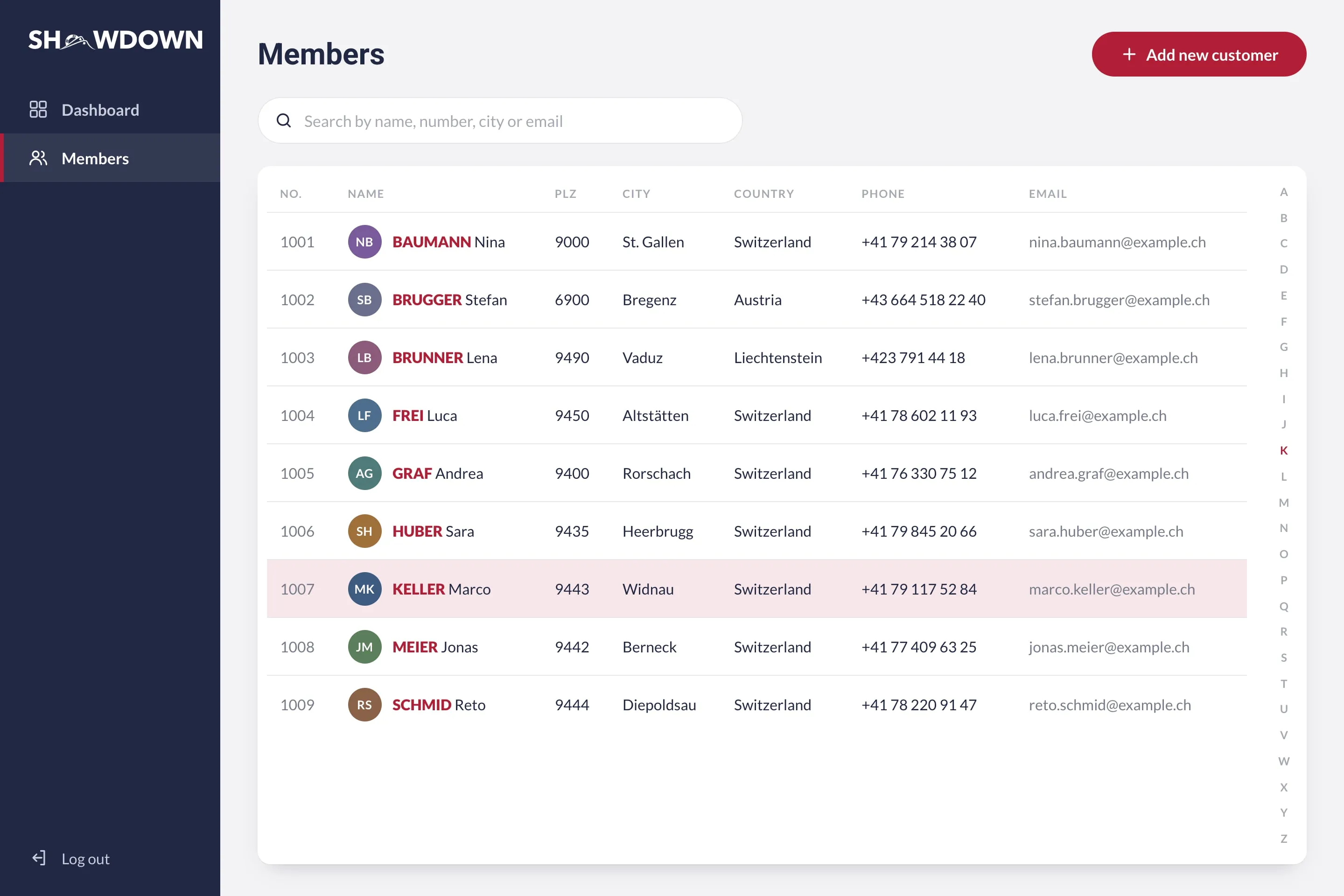Click the city Altstätten cell

(655, 415)
